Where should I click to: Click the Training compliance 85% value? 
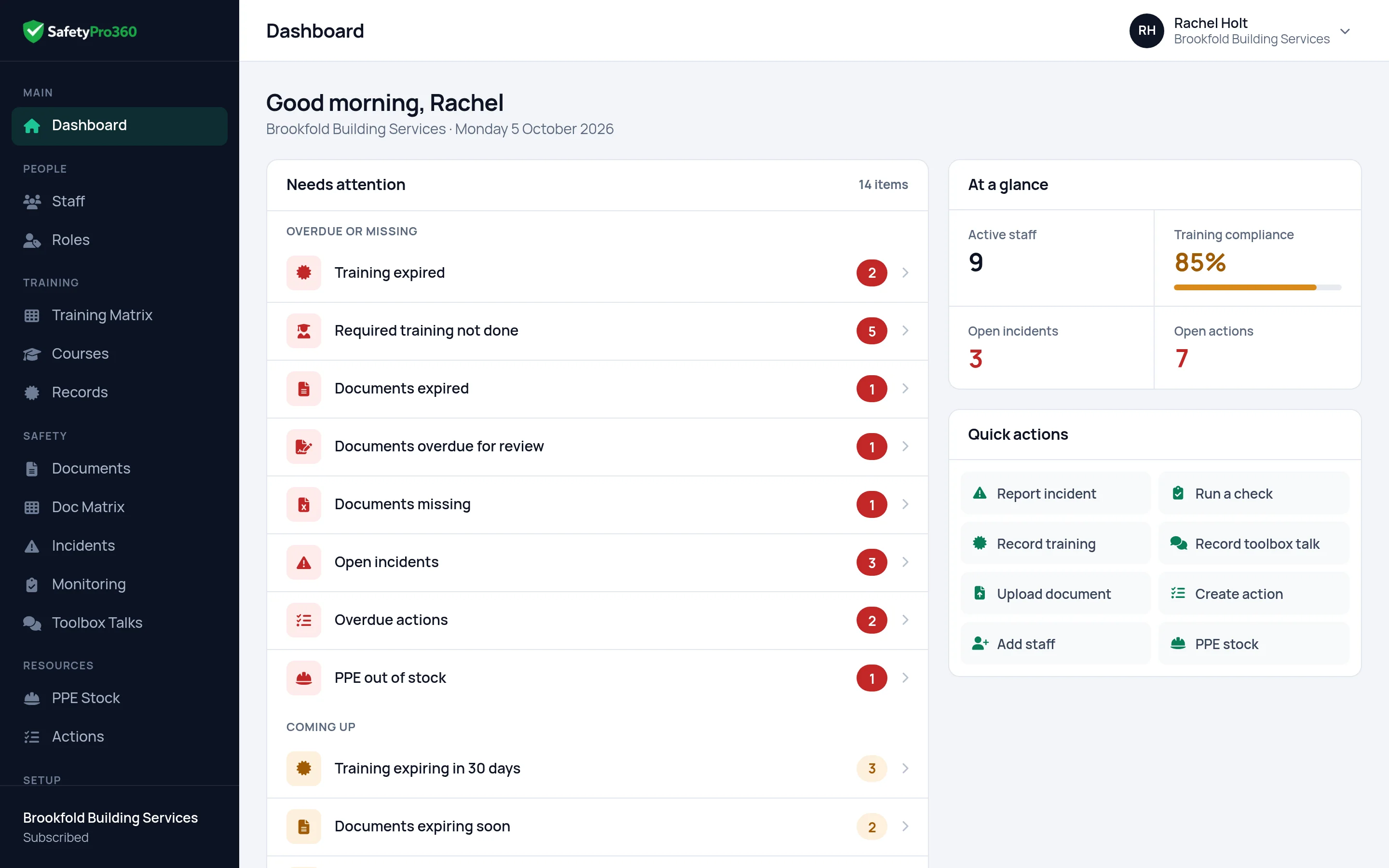point(1200,262)
